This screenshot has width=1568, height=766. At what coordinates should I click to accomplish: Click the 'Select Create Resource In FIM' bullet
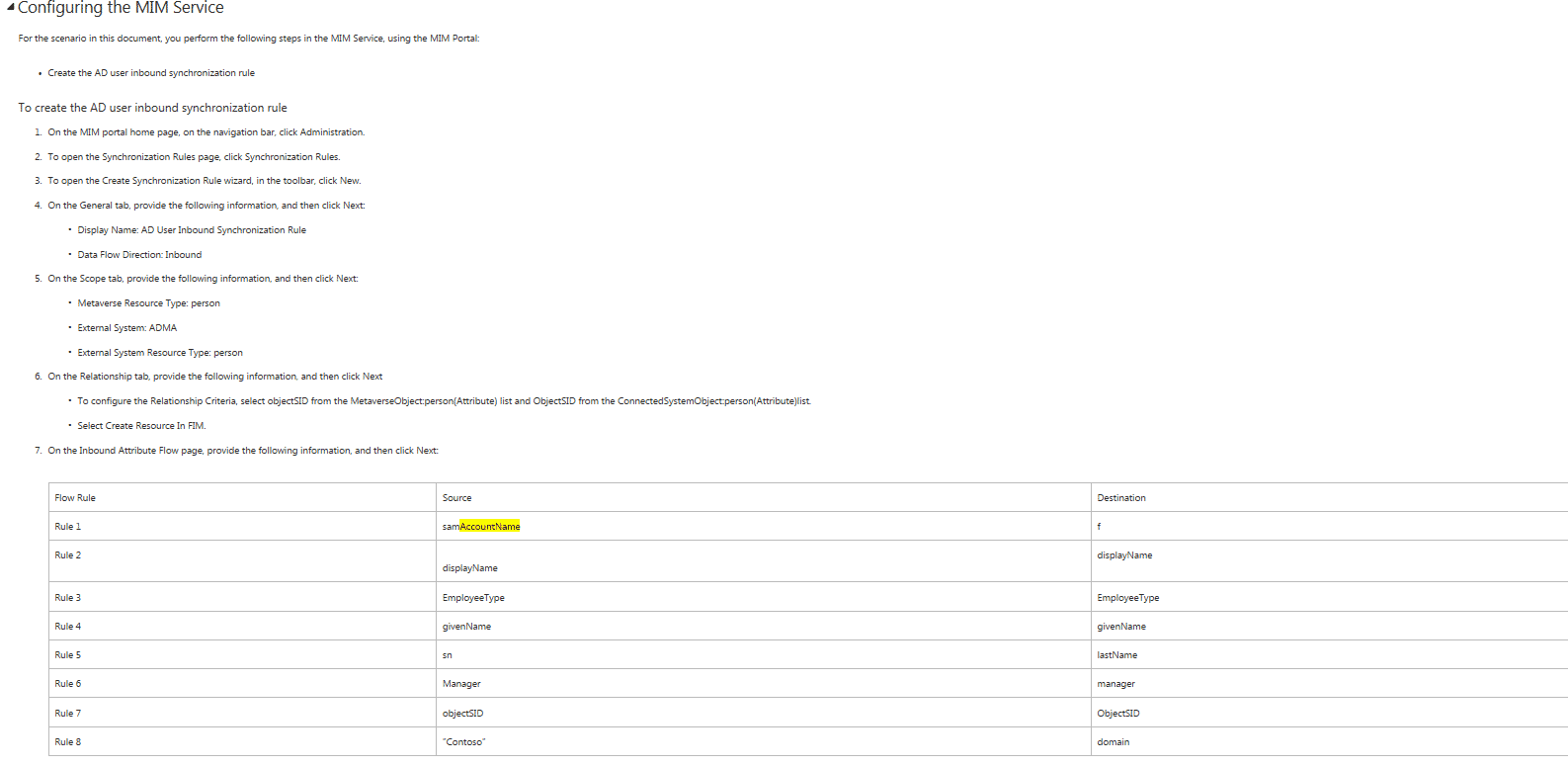pos(141,426)
